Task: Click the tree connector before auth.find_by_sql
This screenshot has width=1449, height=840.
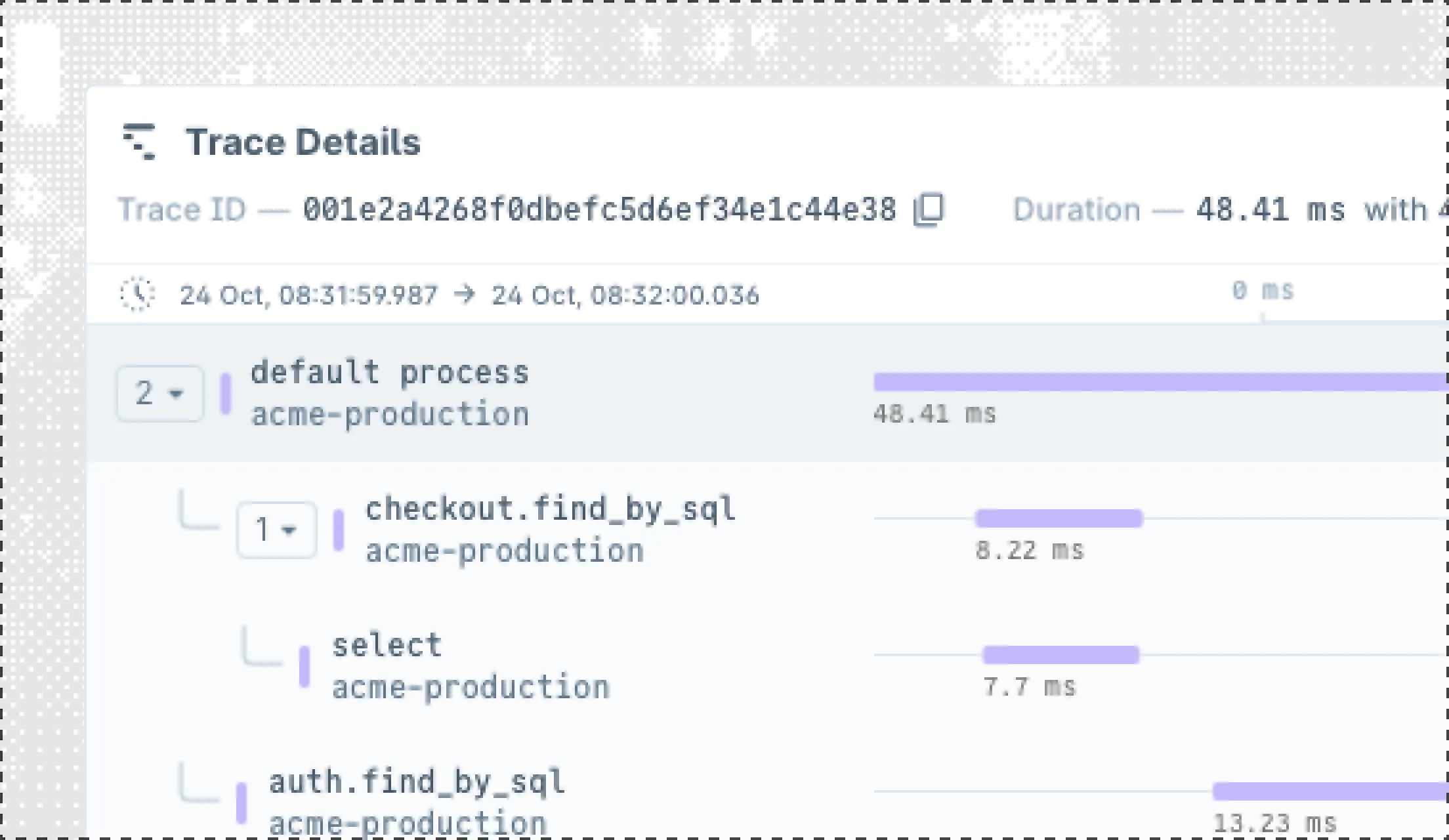Action: click(198, 785)
